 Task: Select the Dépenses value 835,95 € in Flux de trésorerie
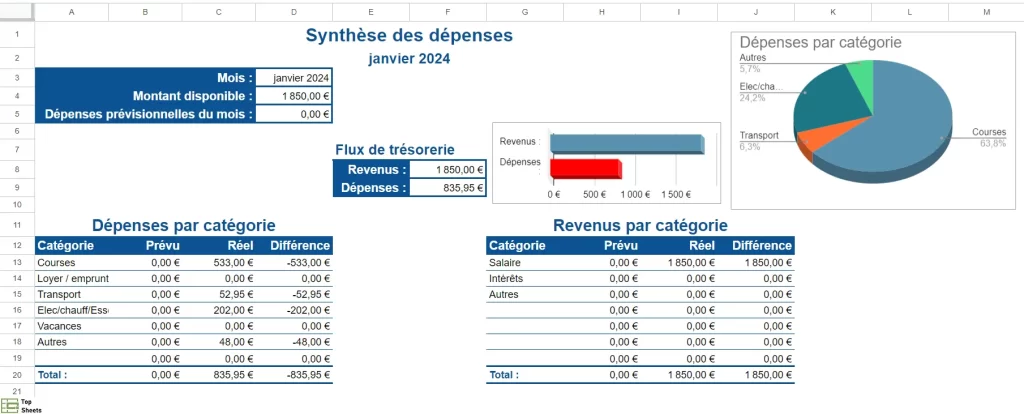click(x=448, y=188)
